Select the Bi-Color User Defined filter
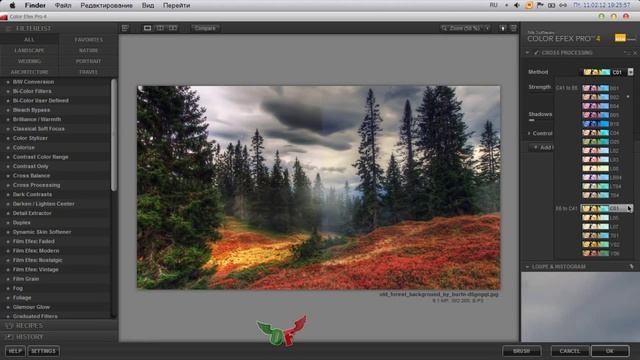Viewport: 640px width, 360px height. click(x=40, y=101)
